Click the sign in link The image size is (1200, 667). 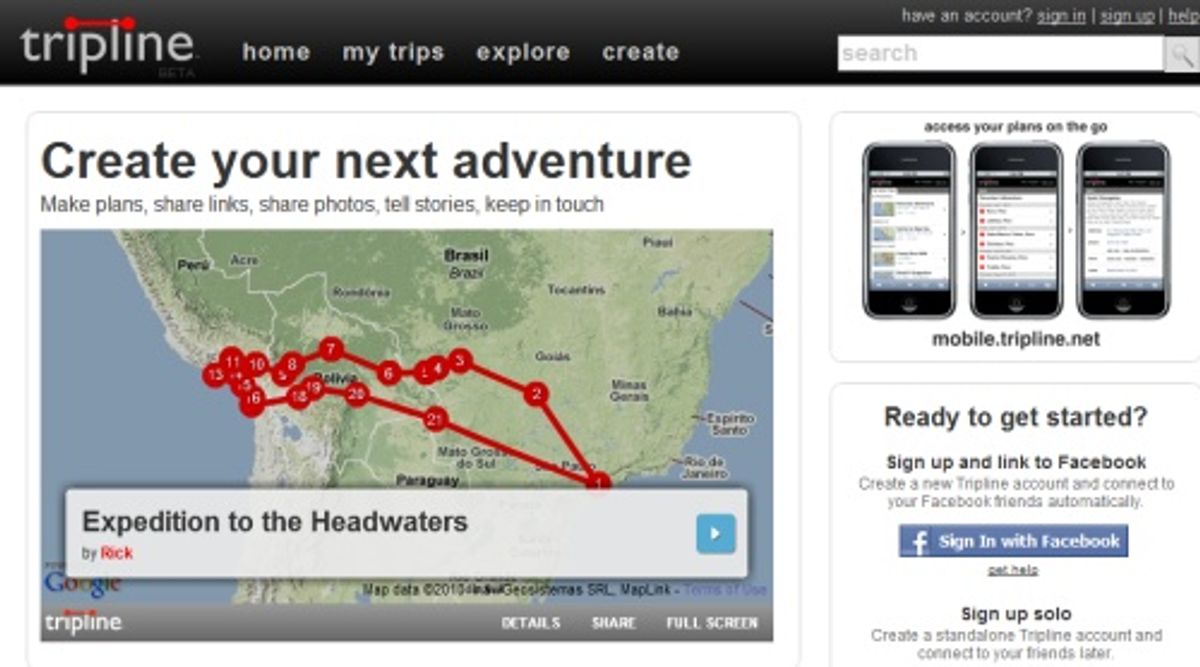(x=1061, y=16)
